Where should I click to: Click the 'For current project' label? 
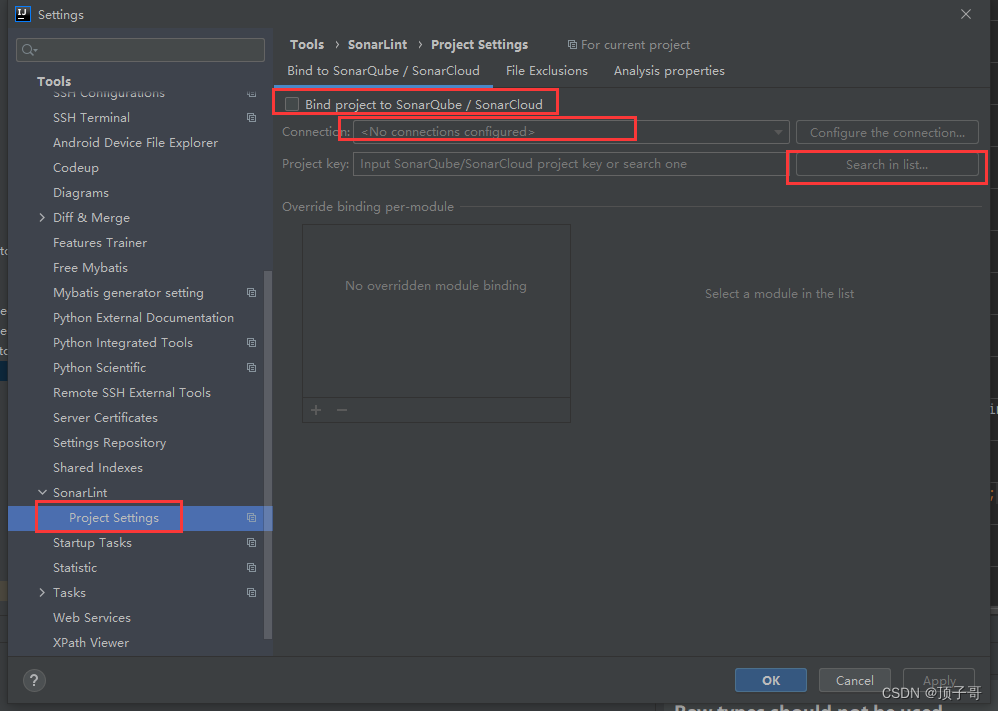tap(635, 45)
